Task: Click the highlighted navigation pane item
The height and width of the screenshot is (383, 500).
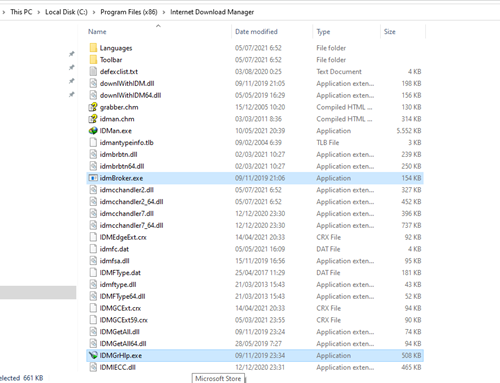Action: point(38,292)
